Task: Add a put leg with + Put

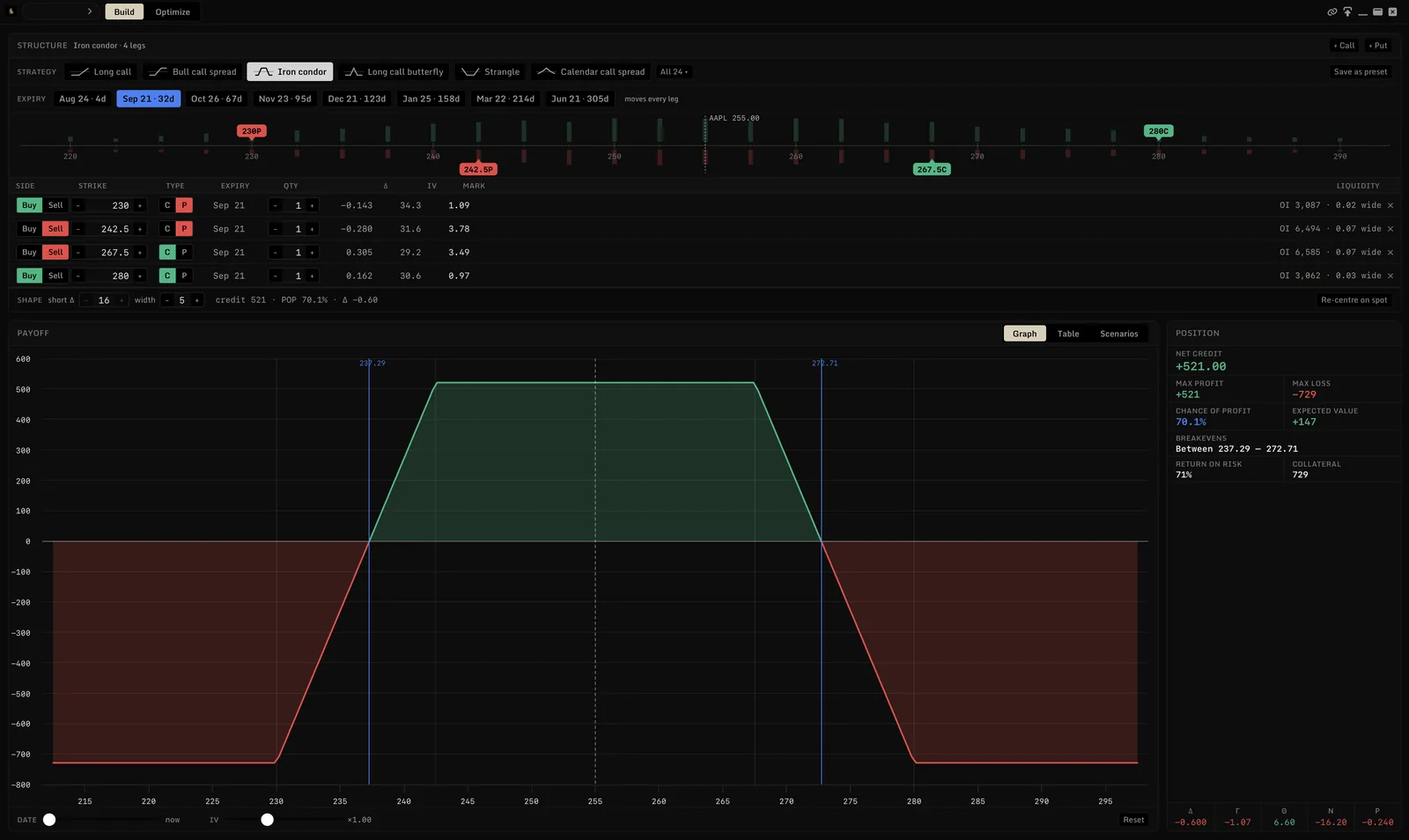Action: pyautogui.click(x=1378, y=46)
